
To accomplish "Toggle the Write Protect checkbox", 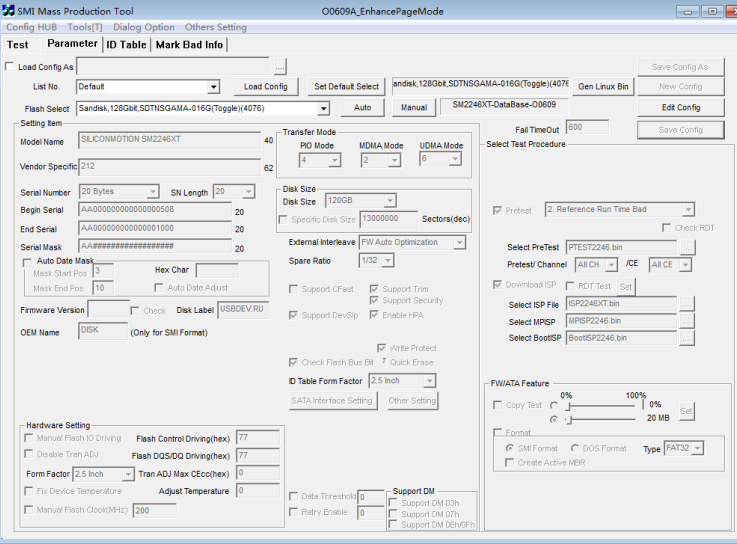I will [x=382, y=348].
